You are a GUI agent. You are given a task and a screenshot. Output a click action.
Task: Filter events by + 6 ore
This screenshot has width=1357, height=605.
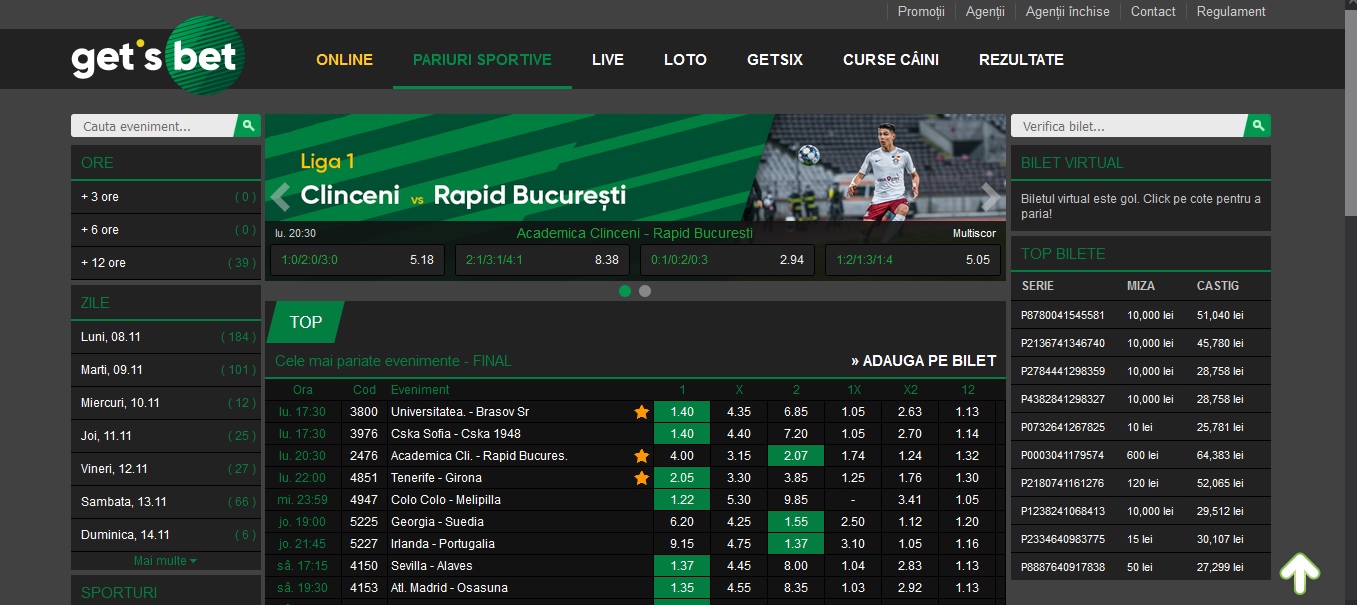tap(166, 230)
